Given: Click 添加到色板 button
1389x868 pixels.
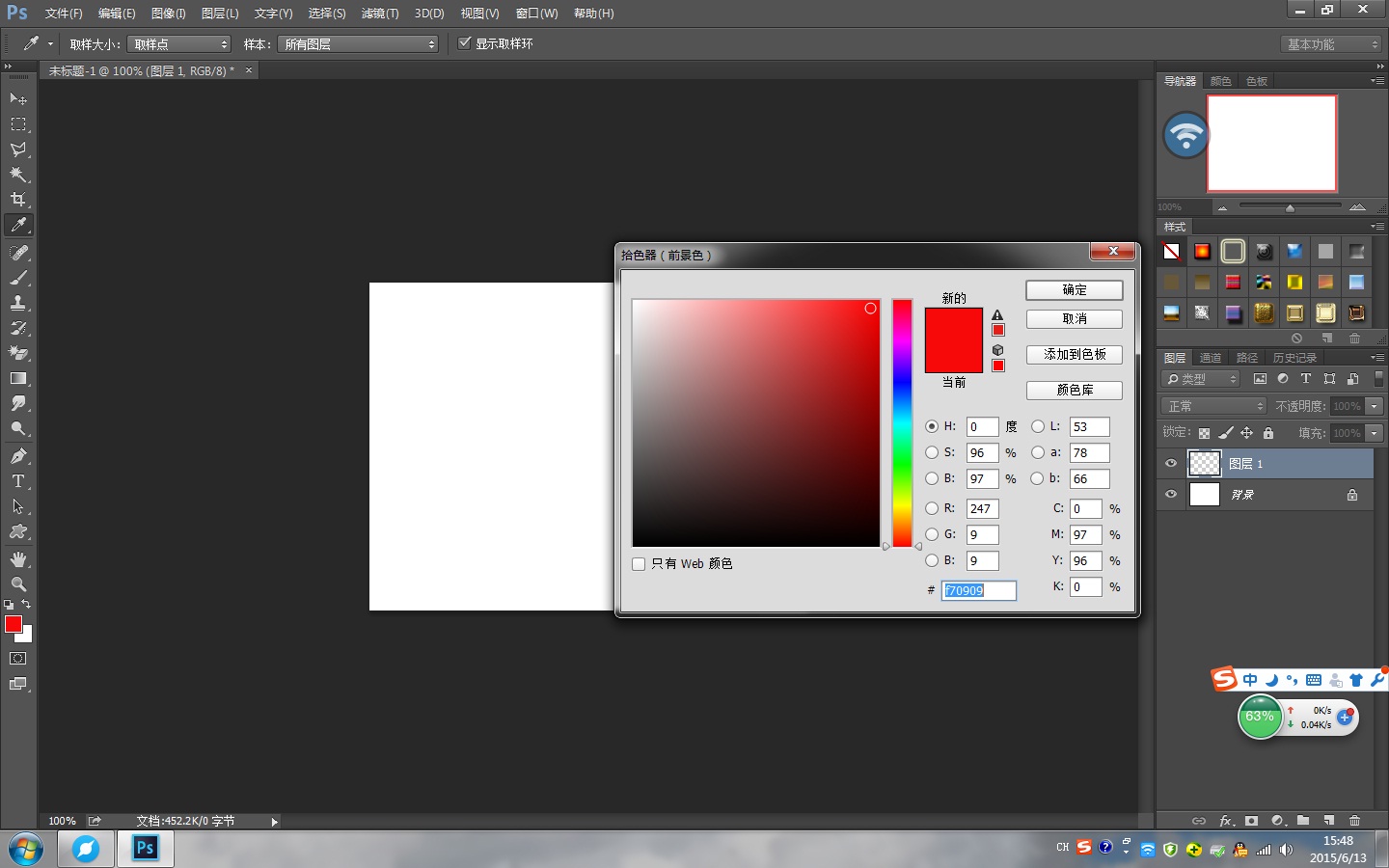Looking at the screenshot, I should click(1075, 355).
